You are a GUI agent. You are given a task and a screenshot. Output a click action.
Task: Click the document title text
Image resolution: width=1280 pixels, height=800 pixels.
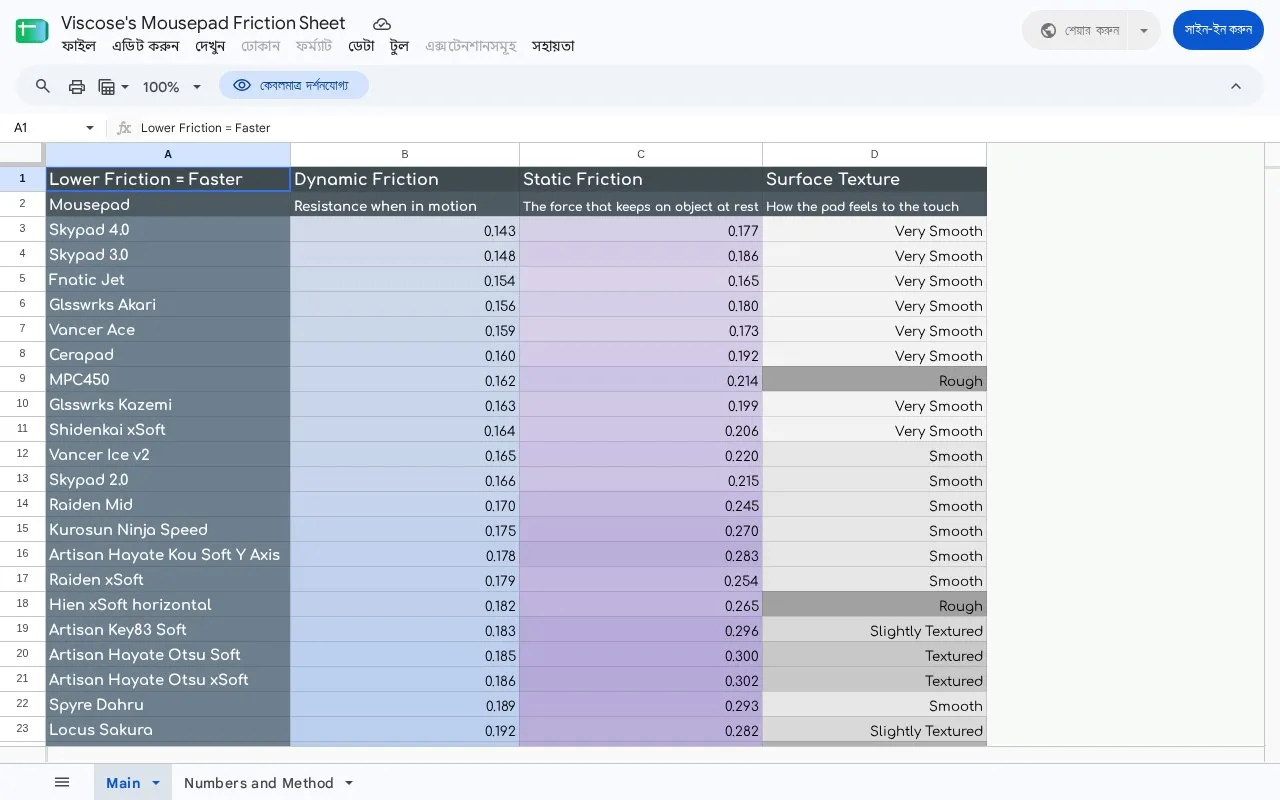203,23
